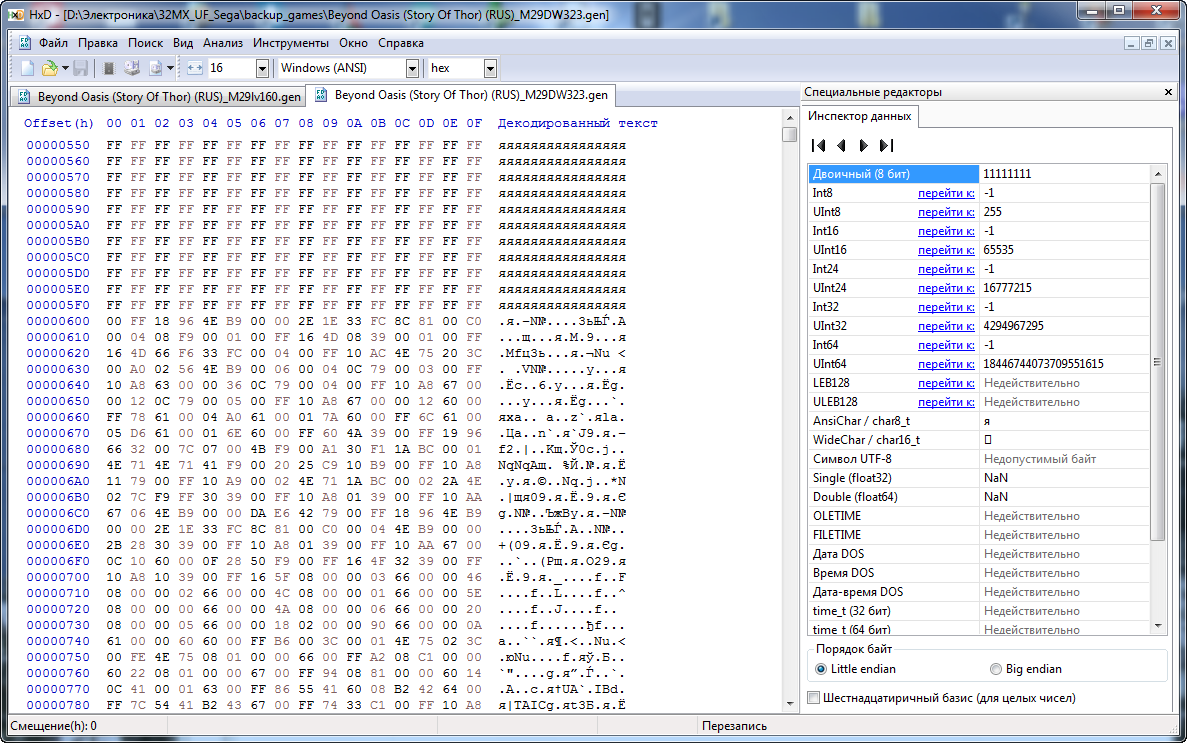Image resolution: width=1187 pixels, height=743 pixels.
Task: Switch to the M29lv160.gen file tab
Action: pyautogui.click(x=160, y=97)
